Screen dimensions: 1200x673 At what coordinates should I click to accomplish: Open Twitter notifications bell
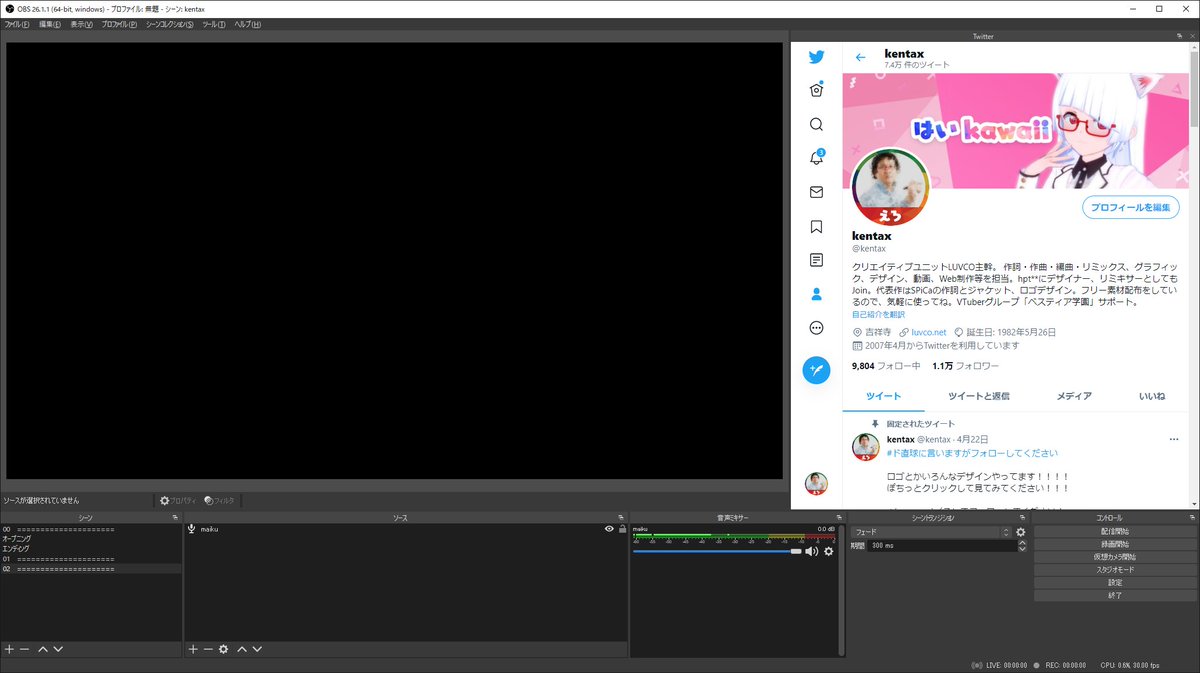(816, 158)
